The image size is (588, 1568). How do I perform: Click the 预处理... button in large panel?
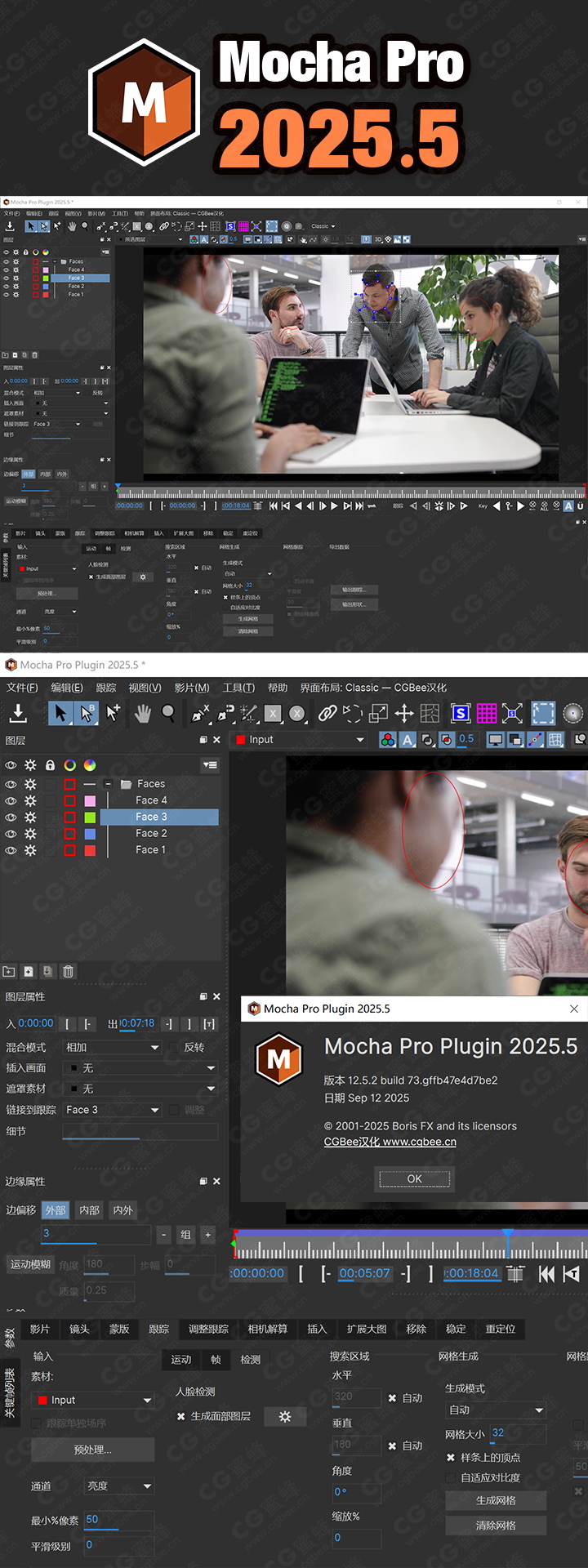[93, 1450]
